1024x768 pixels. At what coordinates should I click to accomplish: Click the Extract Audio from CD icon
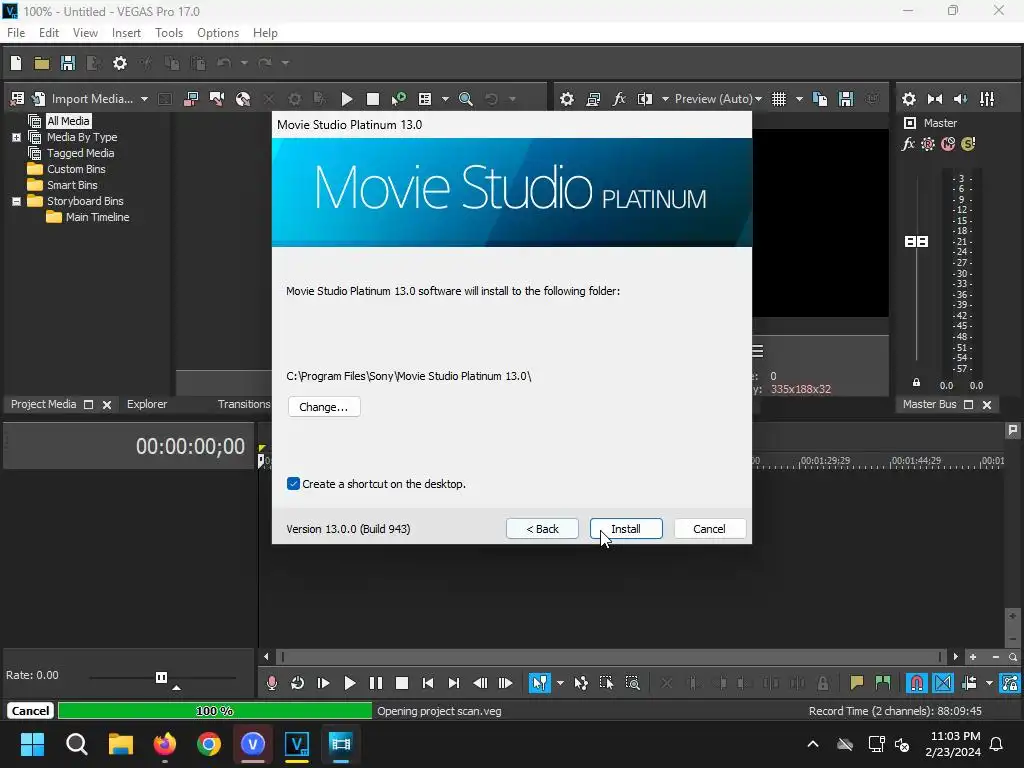[x=217, y=99]
